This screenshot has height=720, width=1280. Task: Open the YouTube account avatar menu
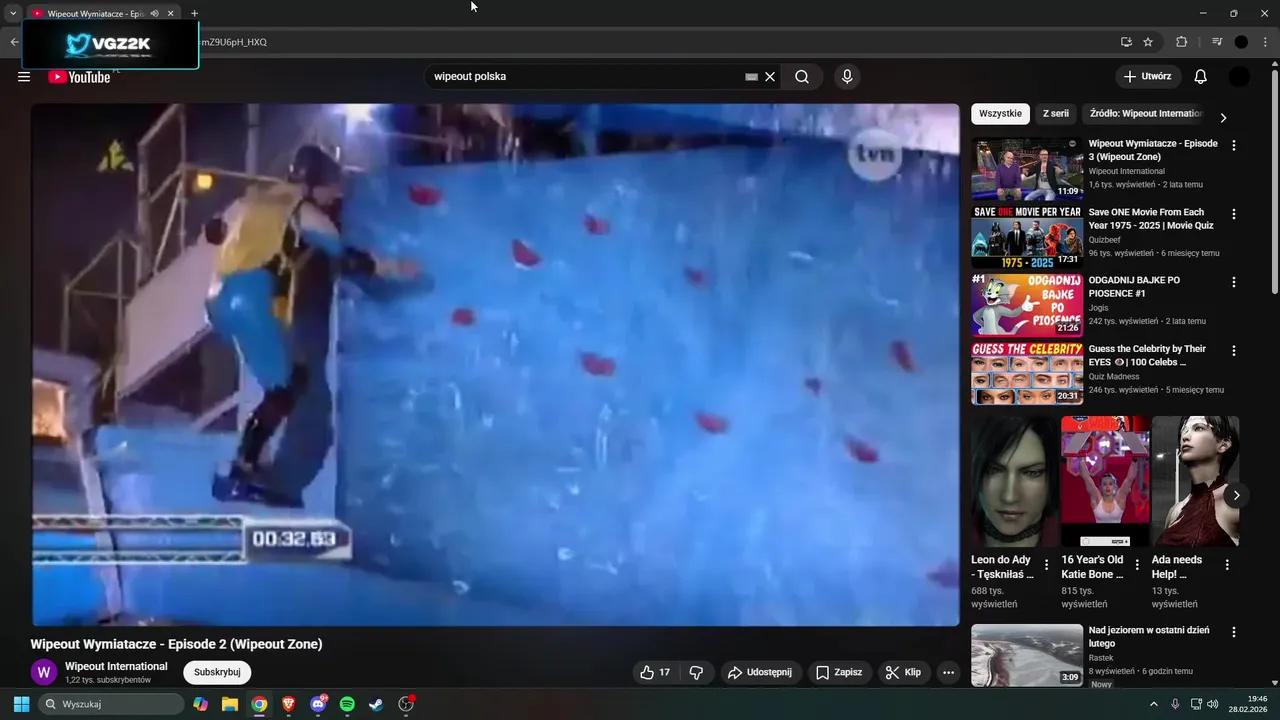[x=1239, y=77]
